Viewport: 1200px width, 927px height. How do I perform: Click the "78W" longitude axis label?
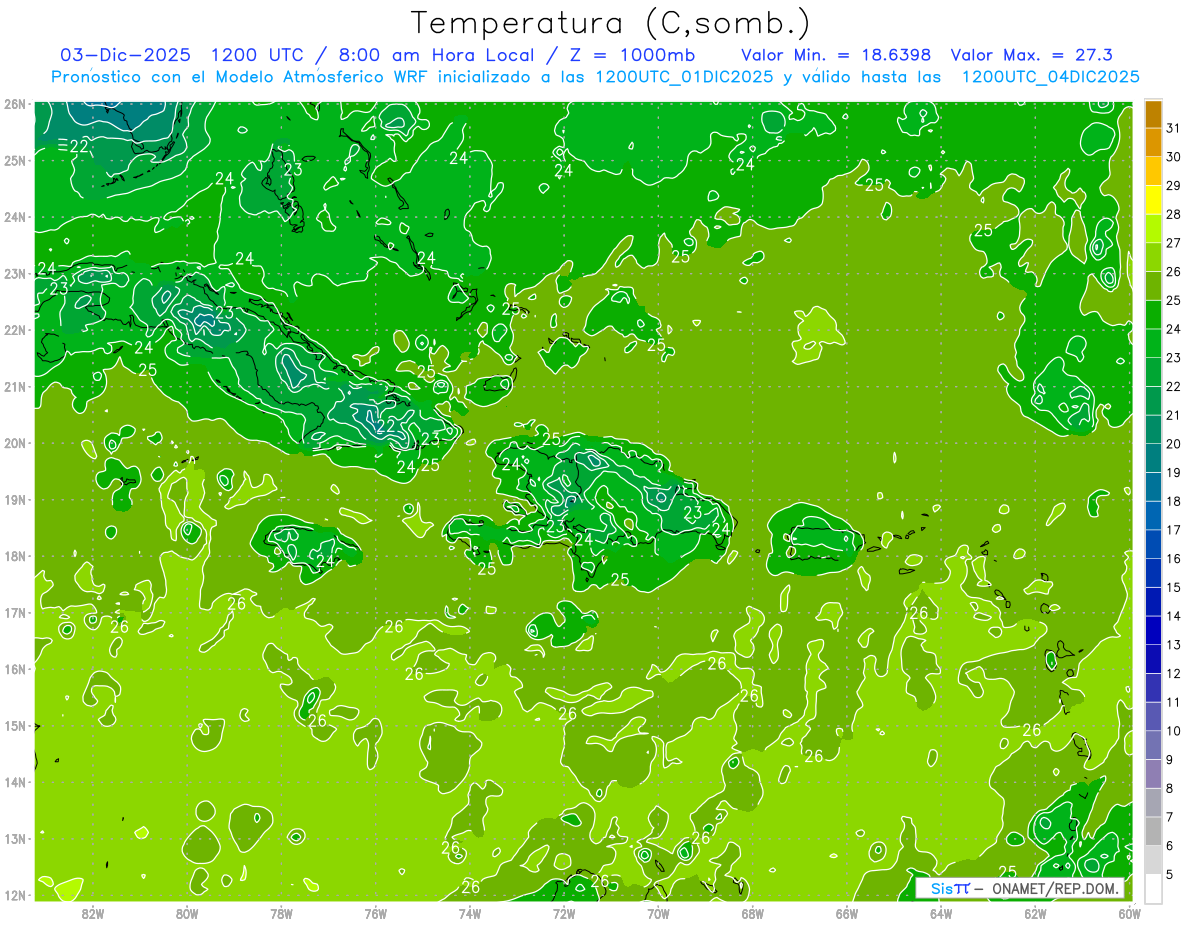(x=281, y=913)
